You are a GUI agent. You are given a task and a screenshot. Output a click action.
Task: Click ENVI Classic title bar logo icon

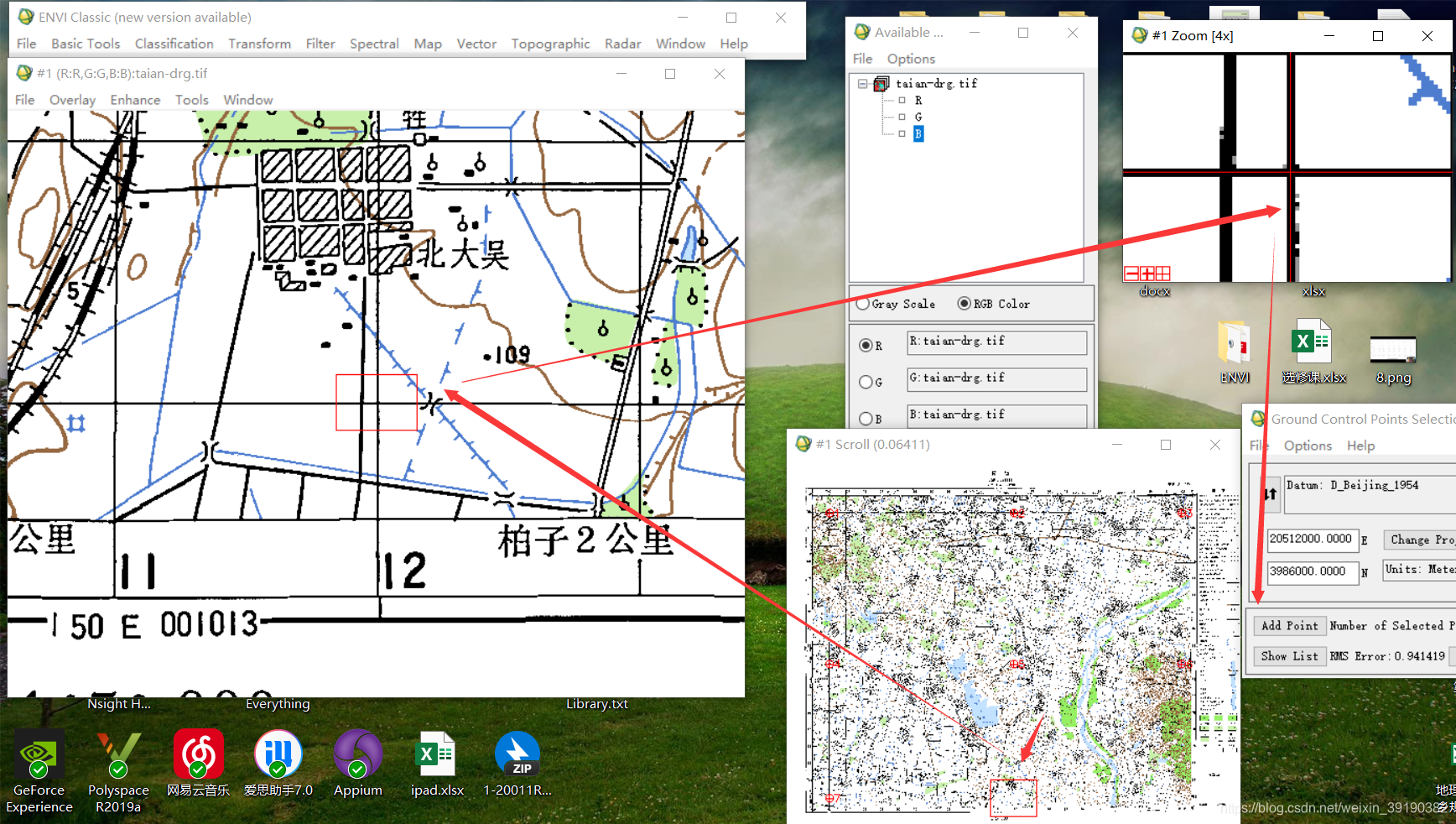(25, 17)
